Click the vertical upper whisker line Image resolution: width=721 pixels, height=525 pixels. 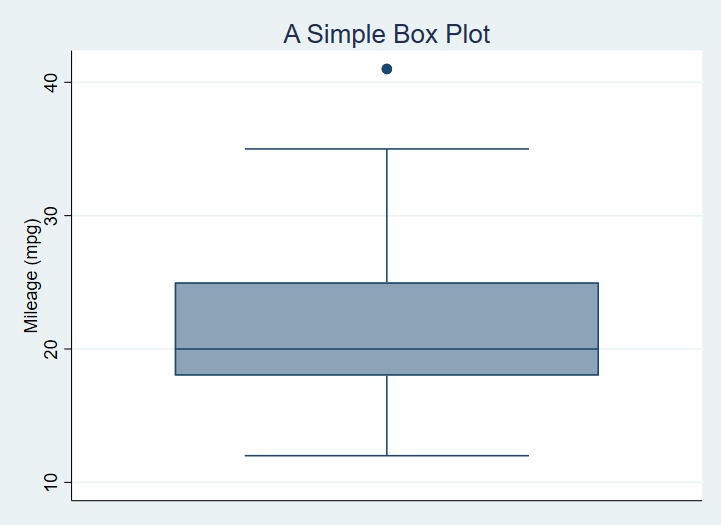tap(387, 215)
